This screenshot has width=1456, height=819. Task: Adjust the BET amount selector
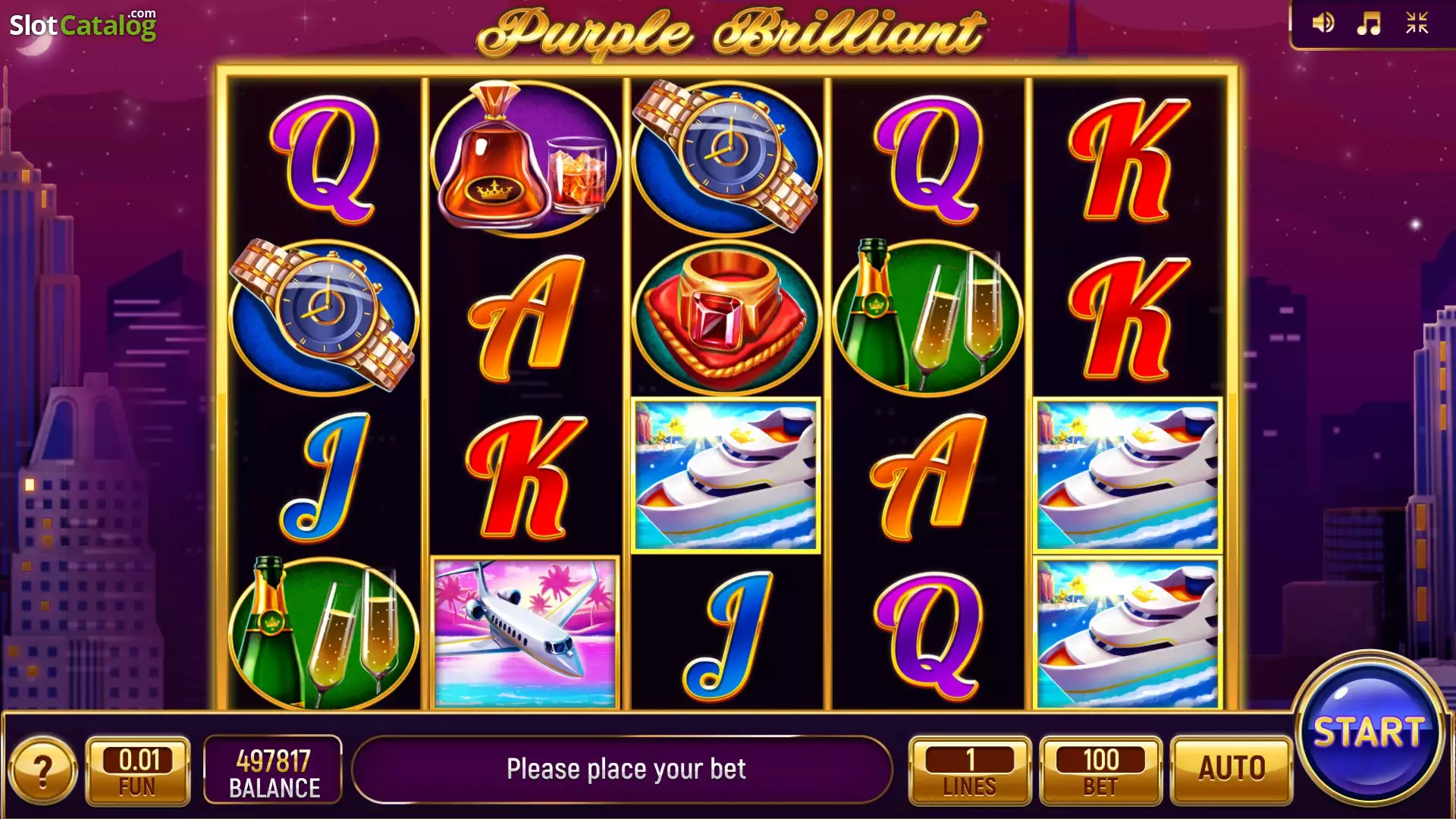click(x=1100, y=770)
